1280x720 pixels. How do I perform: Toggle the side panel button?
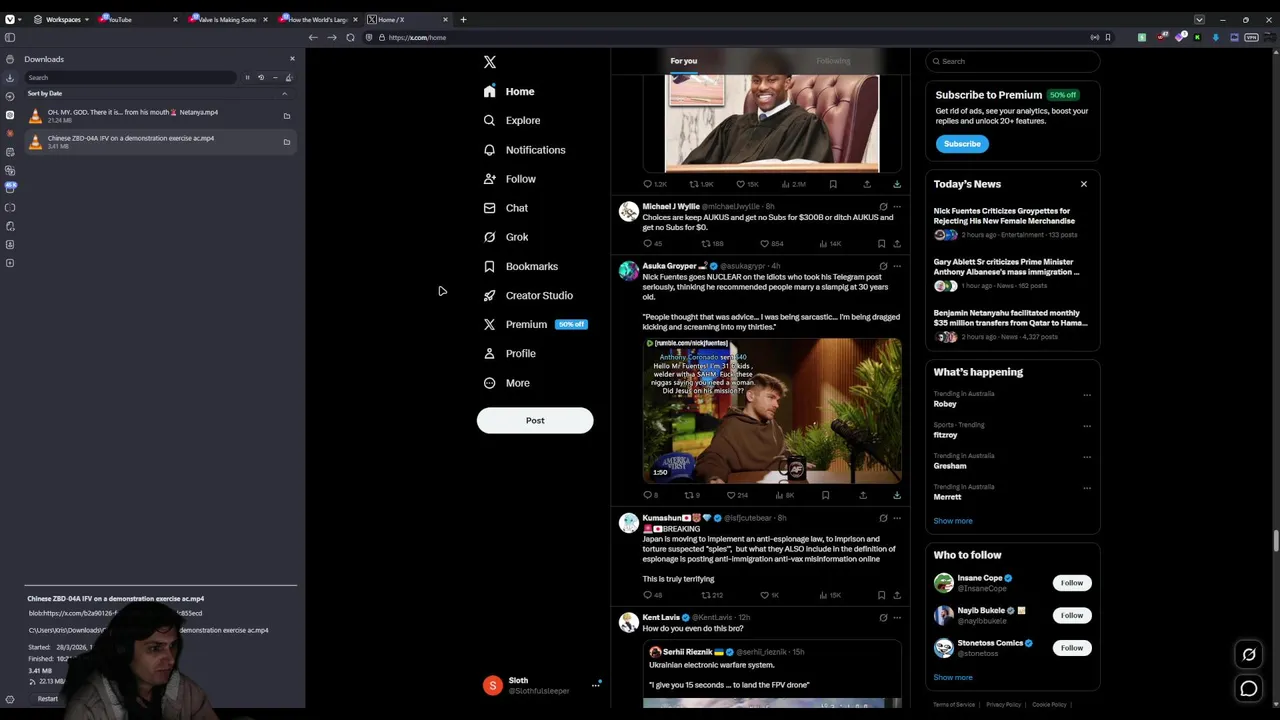click(x=10, y=37)
